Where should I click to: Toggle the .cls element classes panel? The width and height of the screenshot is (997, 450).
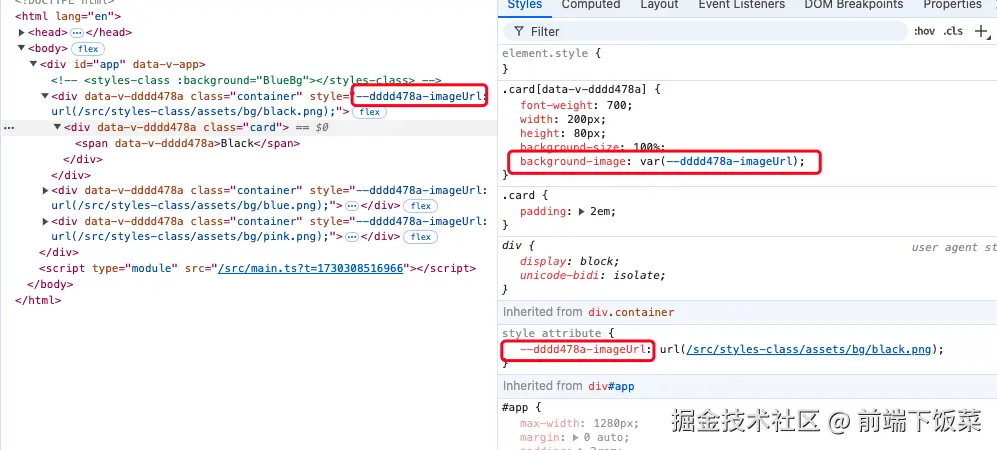(x=953, y=32)
